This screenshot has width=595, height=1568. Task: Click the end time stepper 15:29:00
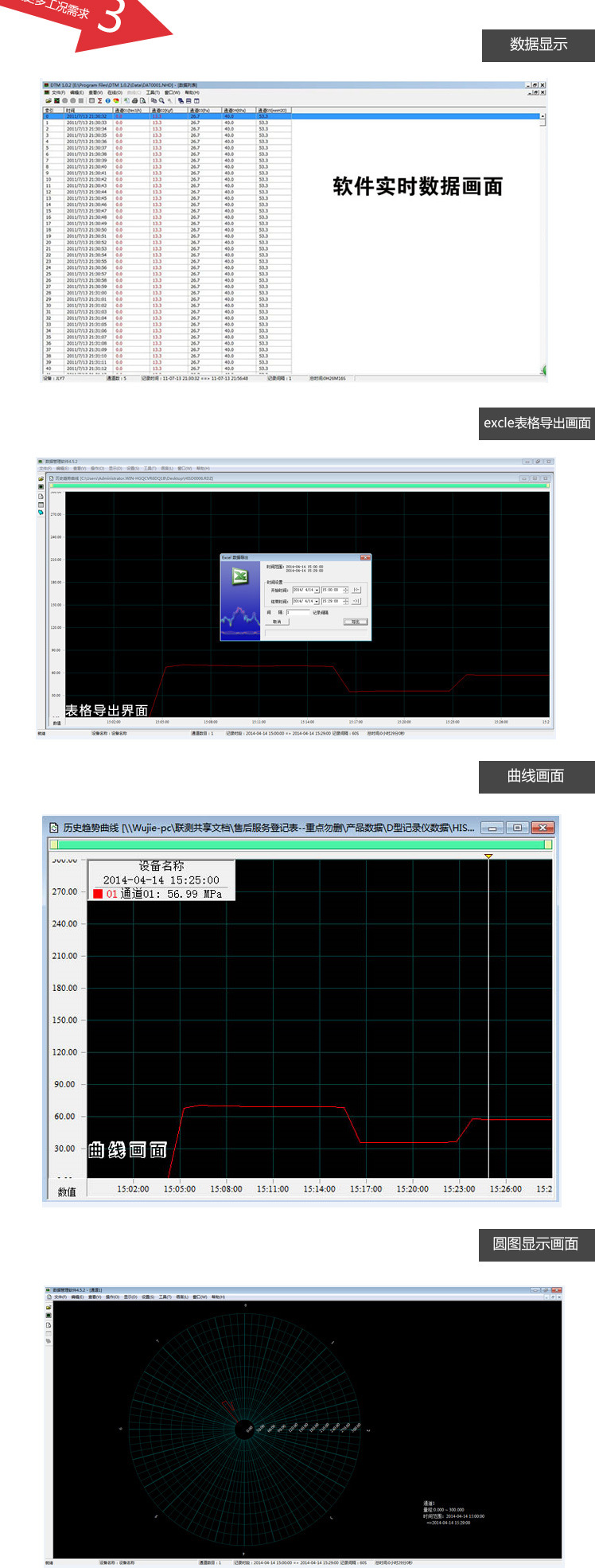click(x=346, y=601)
